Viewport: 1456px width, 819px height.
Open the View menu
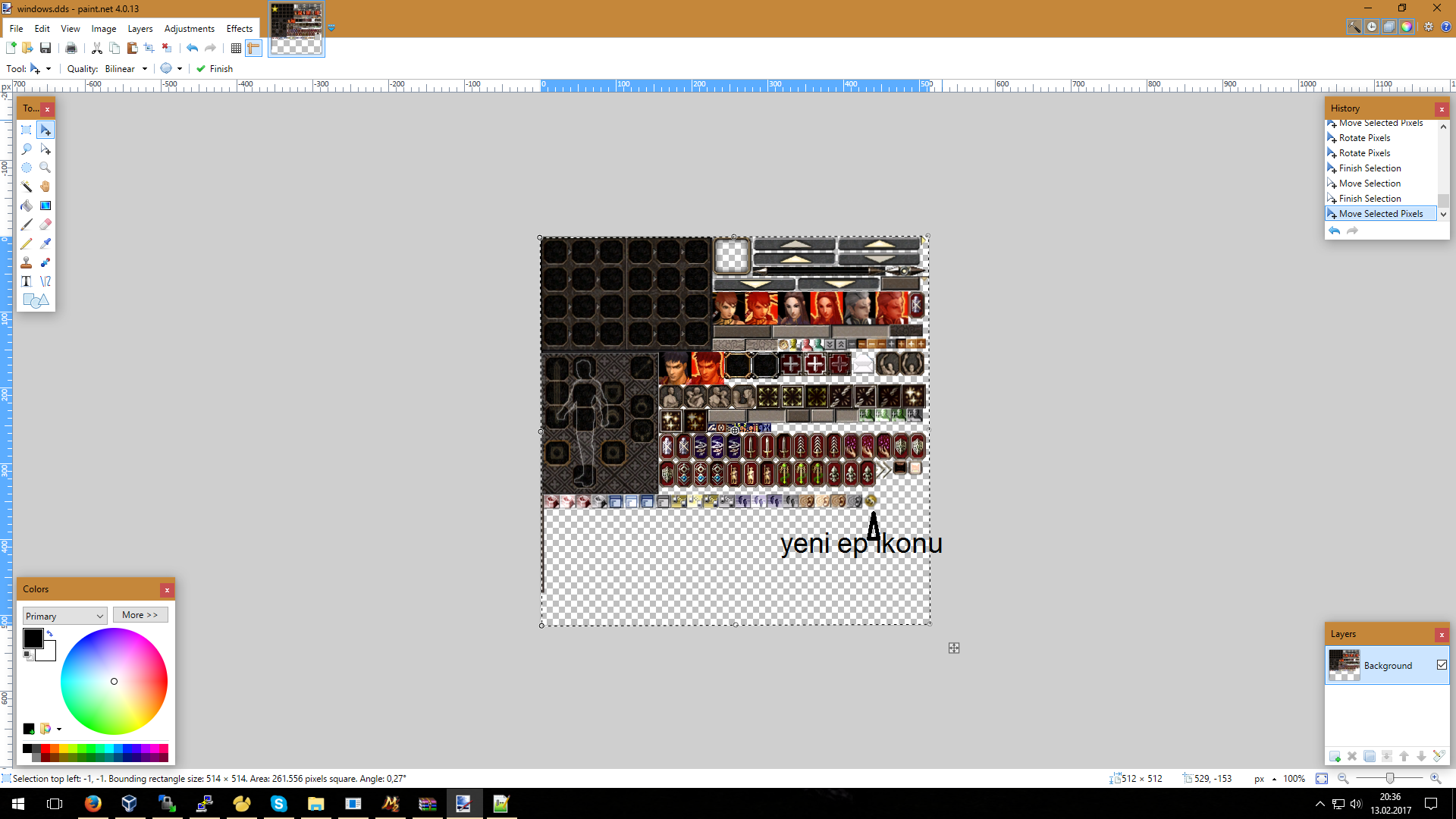71,28
